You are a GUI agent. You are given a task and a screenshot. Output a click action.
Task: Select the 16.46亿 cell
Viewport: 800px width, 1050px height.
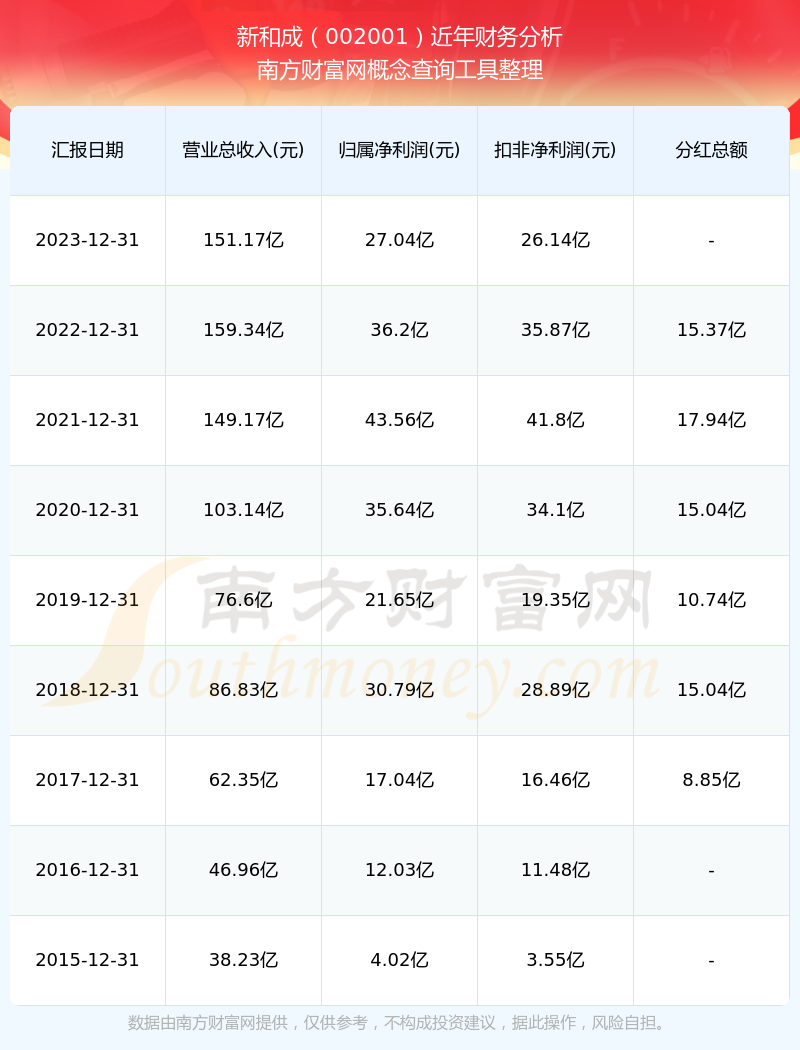click(x=556, y=780)
